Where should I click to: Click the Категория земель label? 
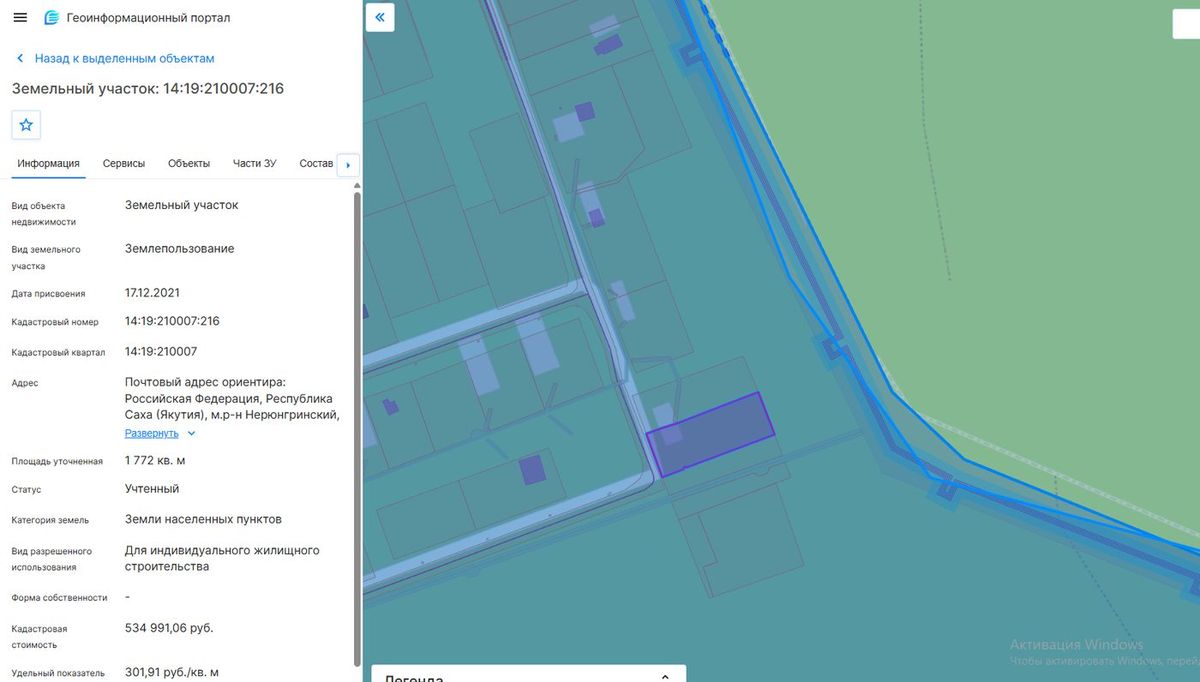50,520
